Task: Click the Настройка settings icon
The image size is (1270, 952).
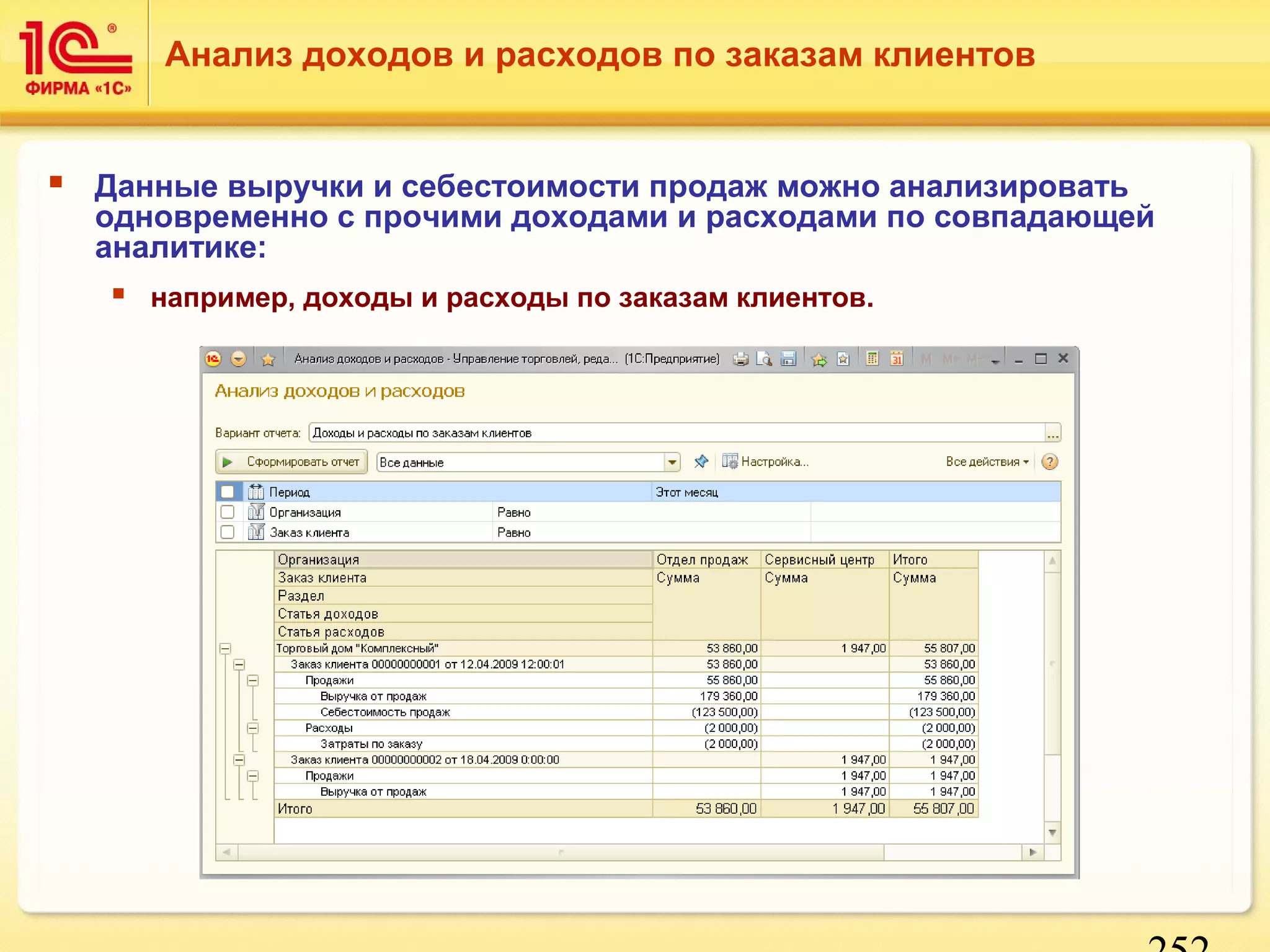Action: [x=730, y=462]
